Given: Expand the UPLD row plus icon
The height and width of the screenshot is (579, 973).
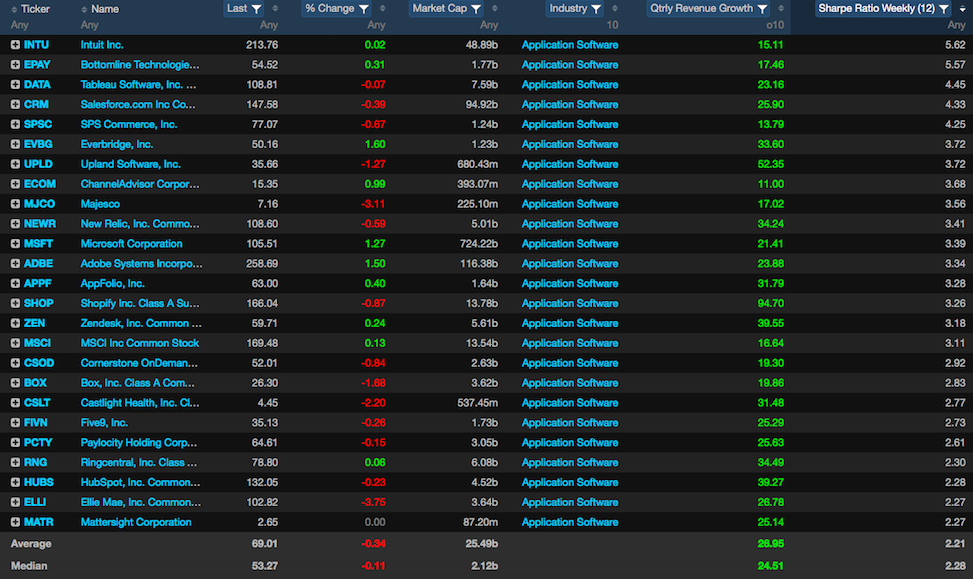Looking at the screenshot, I should coord(15,164).
